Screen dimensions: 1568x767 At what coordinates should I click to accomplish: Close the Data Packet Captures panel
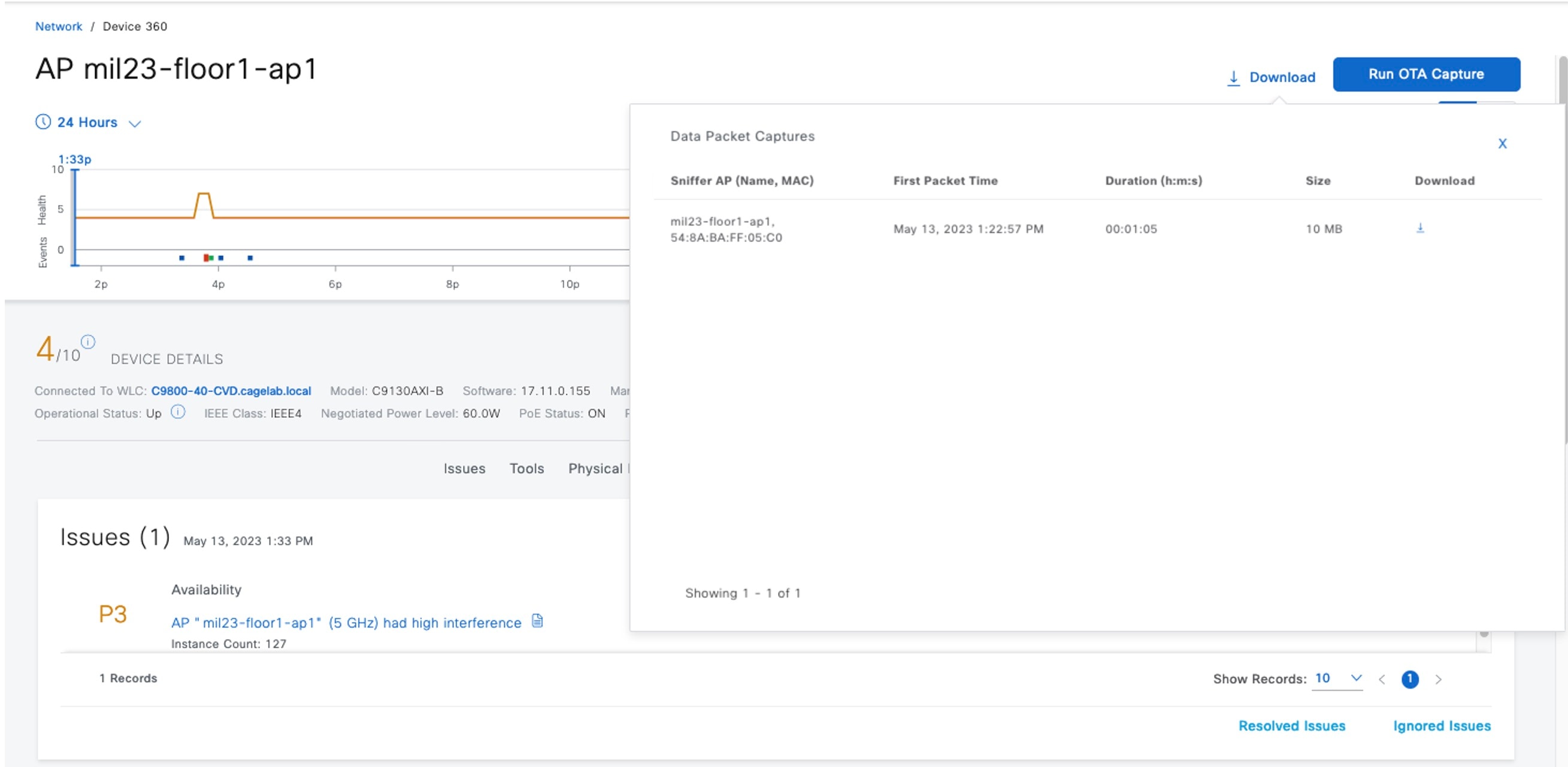[x=1502, y=144]
